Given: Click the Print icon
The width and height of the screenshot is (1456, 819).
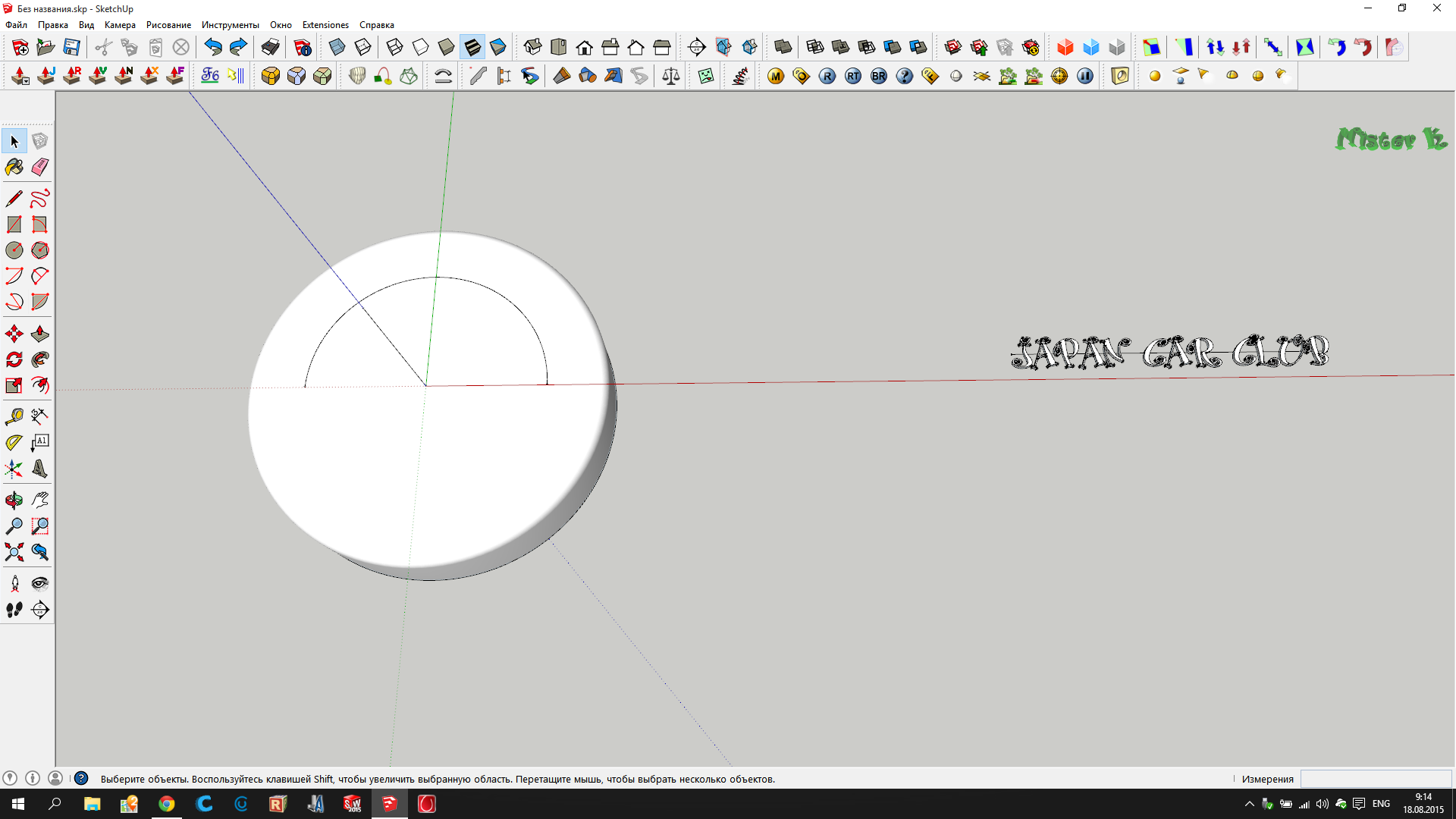Looking at the screenshot, I should pyautogui.click(x=270, y=48).
